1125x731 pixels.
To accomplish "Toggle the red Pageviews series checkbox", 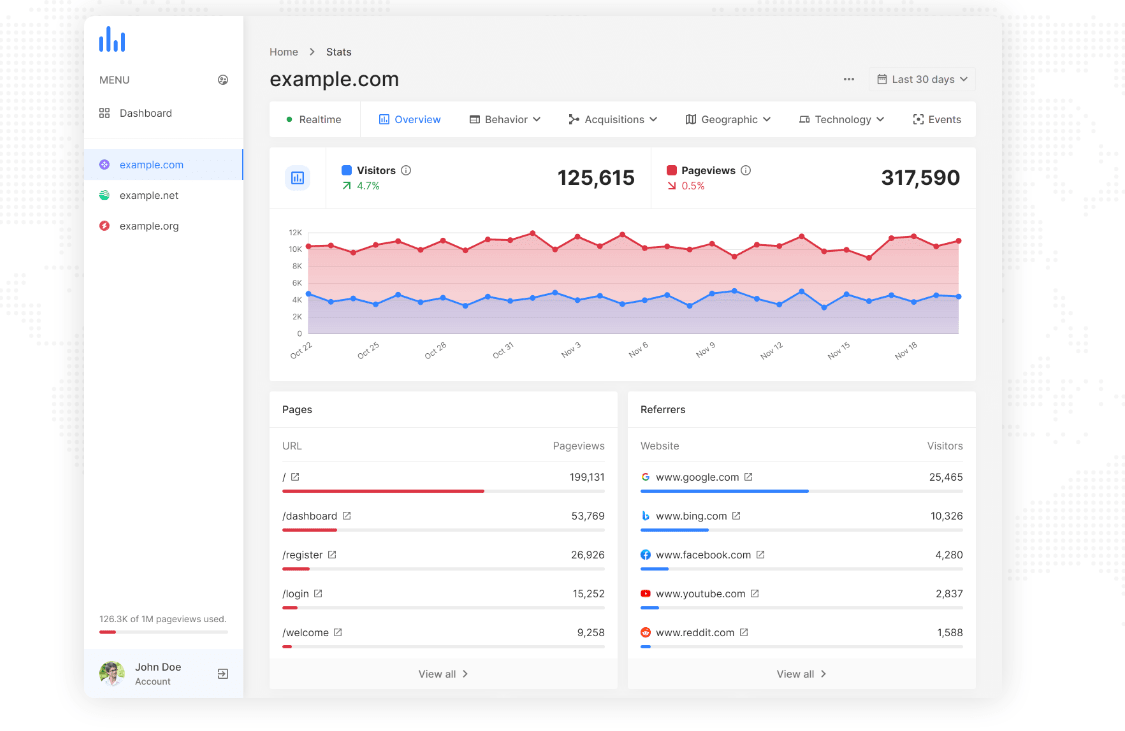I will (672, 171).
